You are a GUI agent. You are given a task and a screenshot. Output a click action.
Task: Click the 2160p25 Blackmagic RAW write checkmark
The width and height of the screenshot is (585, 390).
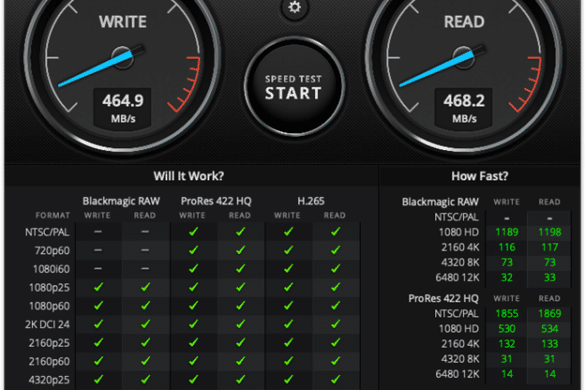click(x=98, y=342)
